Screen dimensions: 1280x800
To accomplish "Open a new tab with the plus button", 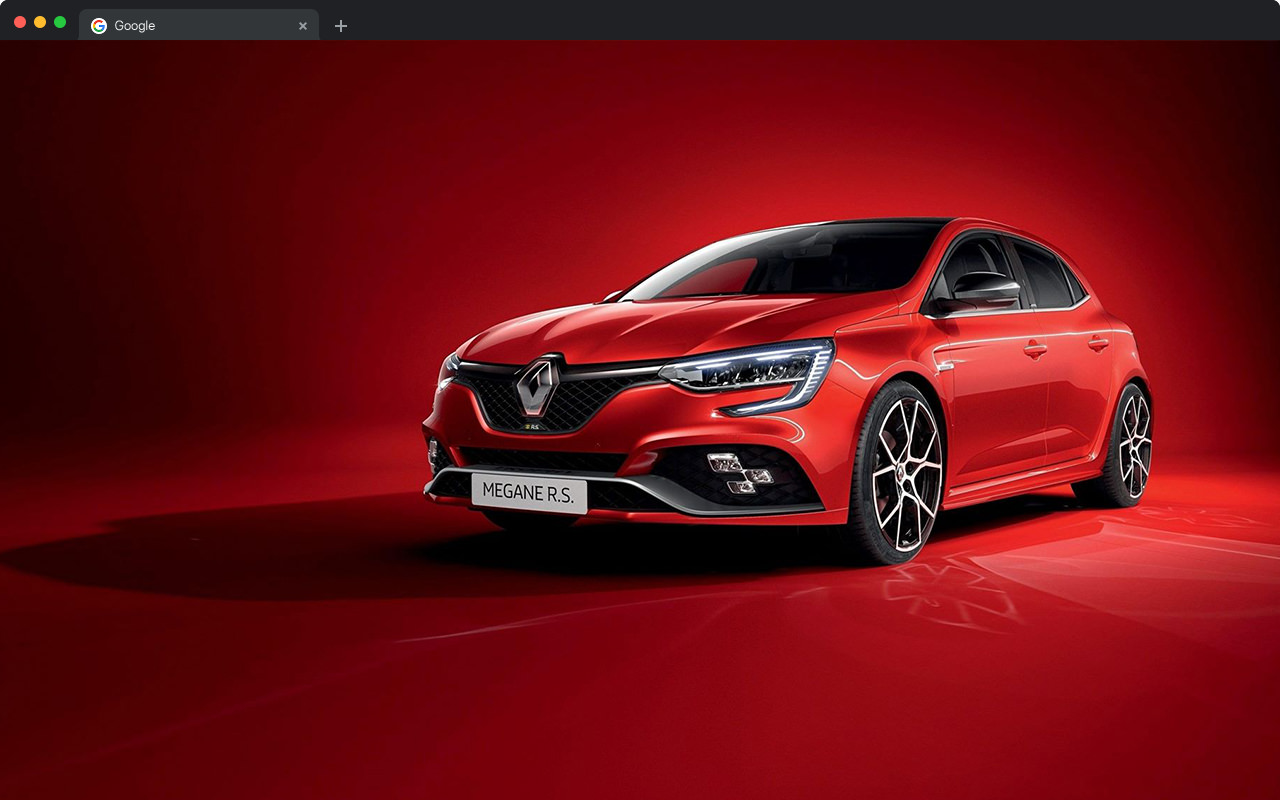I will tap(341, 26).
